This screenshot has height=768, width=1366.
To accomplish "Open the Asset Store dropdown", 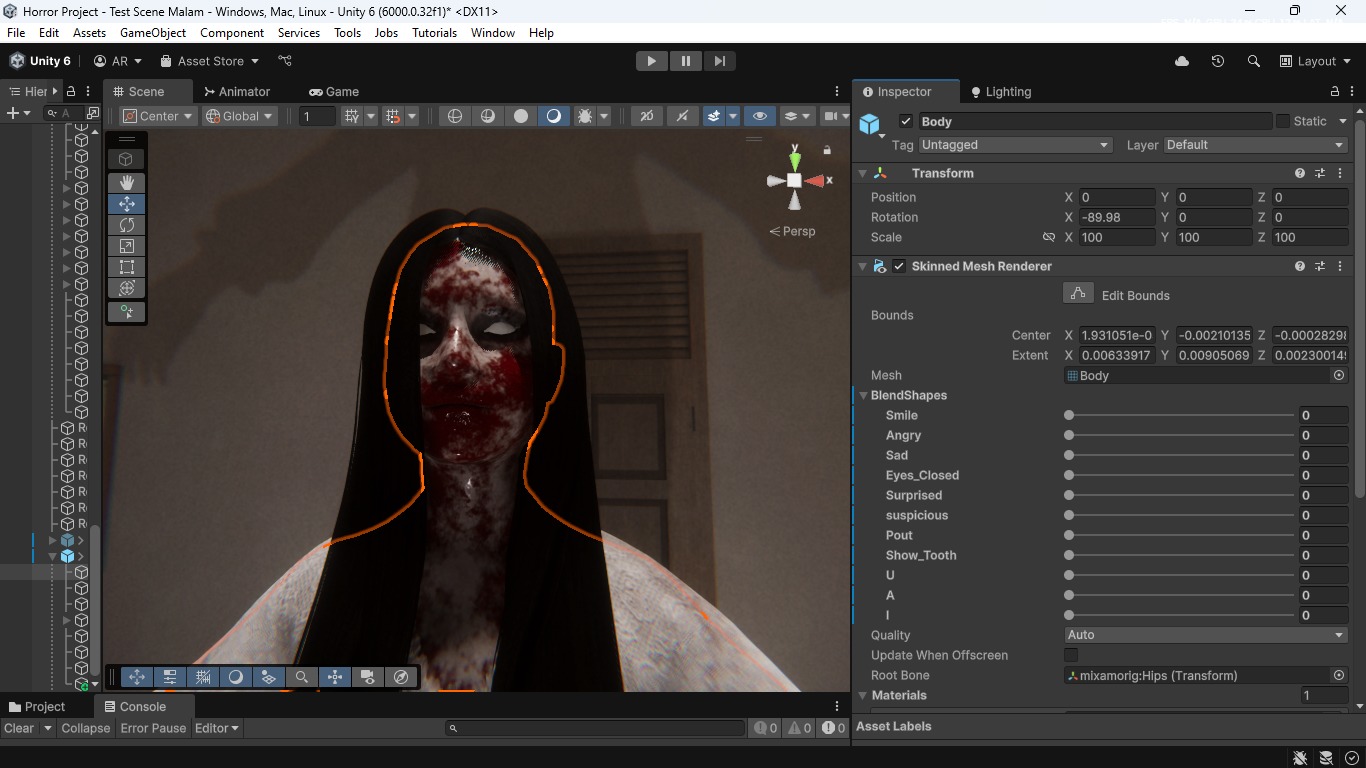I will 209,61.
